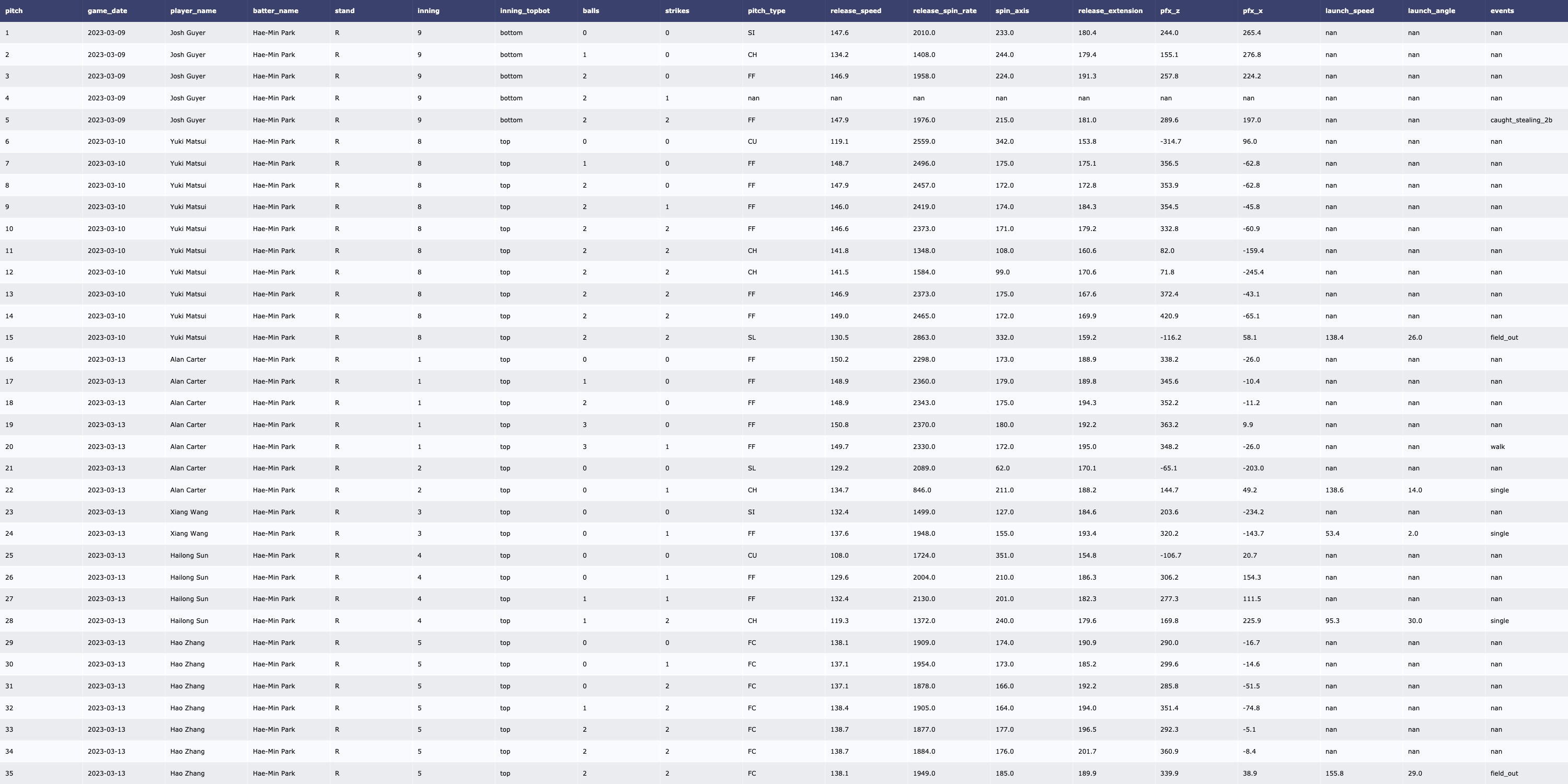The image size is (1568, 784).
Task: Select Yuki Matsui in pitch row 6
Action: [188, 142]
